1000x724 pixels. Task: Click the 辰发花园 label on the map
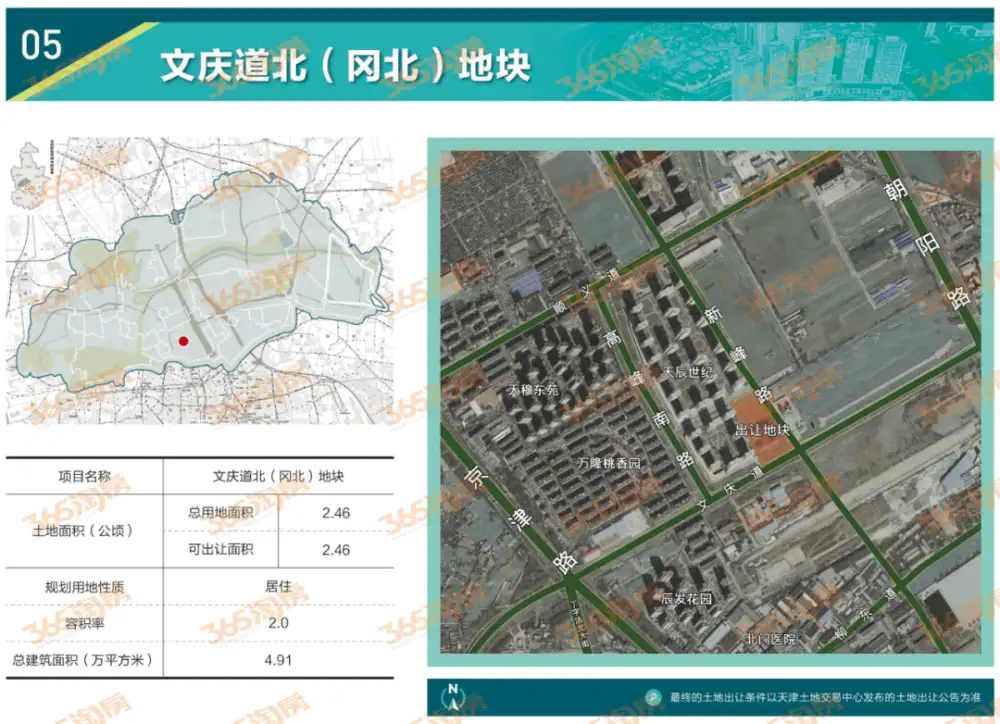click(686, 598)
